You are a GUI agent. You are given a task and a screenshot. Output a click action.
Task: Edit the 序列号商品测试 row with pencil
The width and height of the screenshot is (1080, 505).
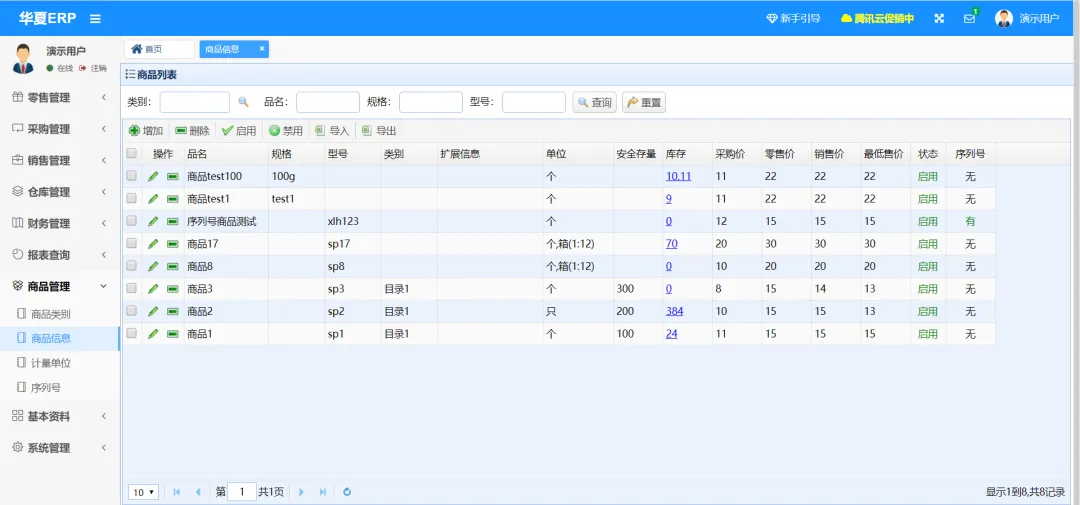pyautogui.click(x=153, y=221)
